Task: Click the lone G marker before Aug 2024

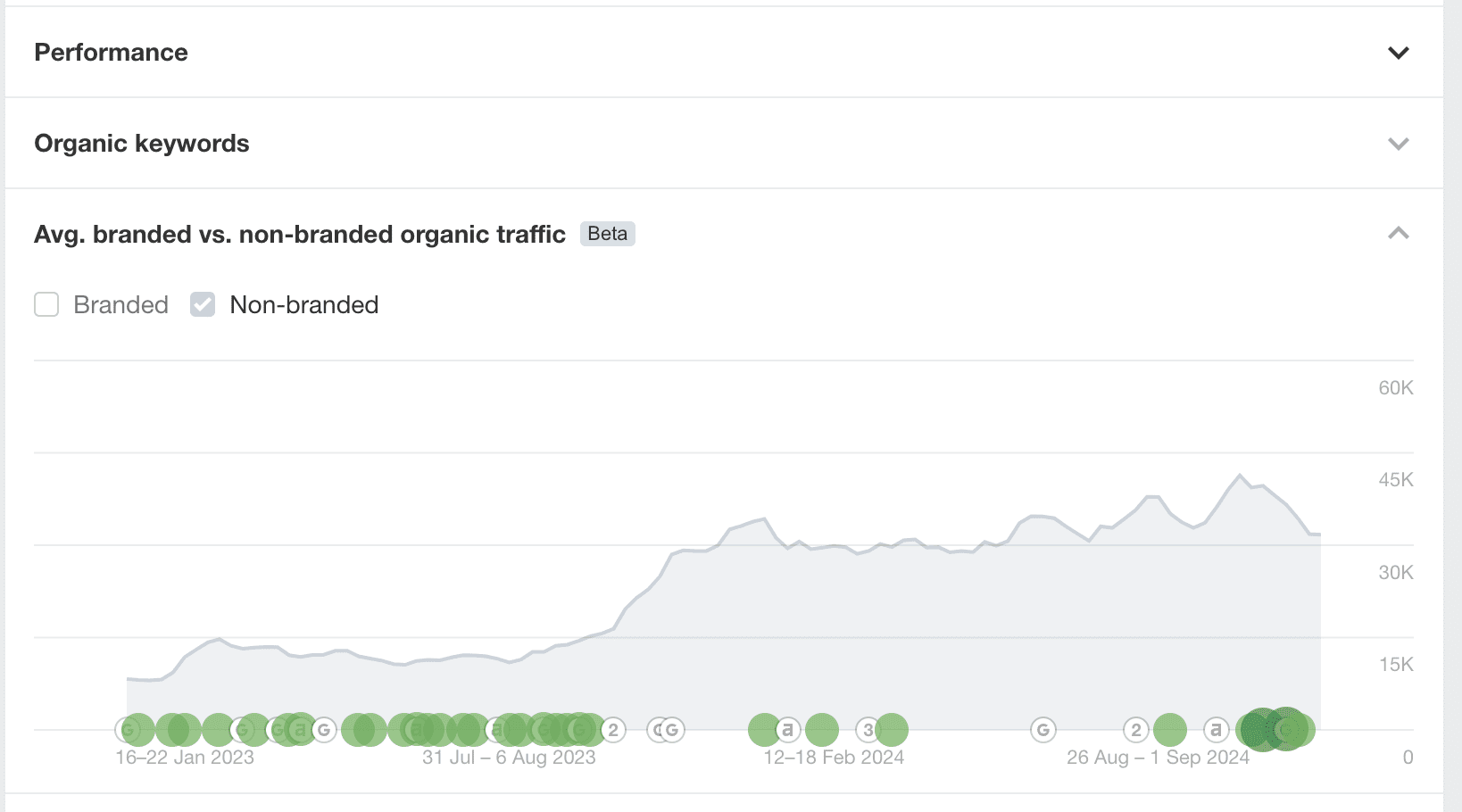Action: pos(1043,730)
